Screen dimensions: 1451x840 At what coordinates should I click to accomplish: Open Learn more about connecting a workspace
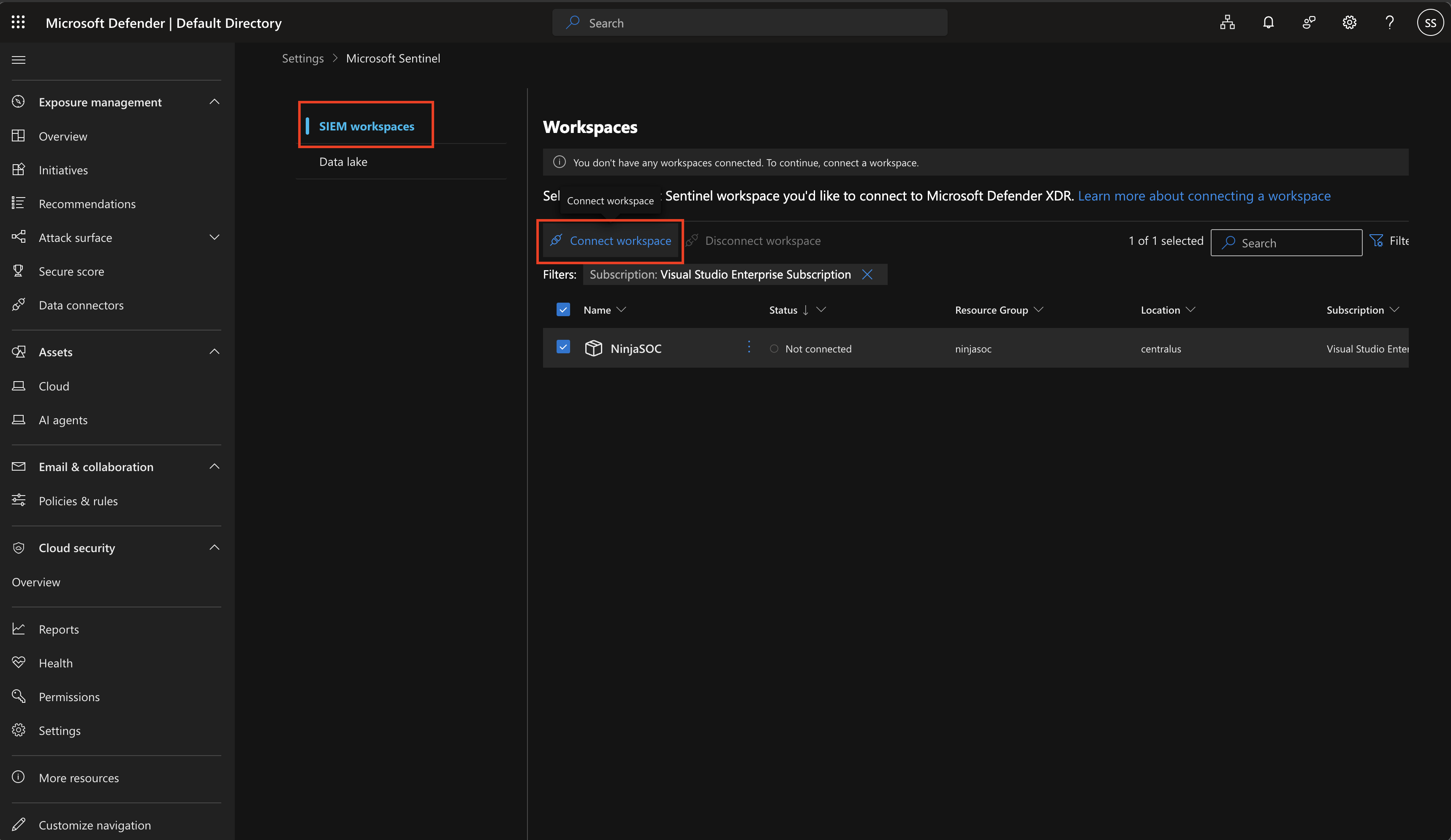point(1204,196)
